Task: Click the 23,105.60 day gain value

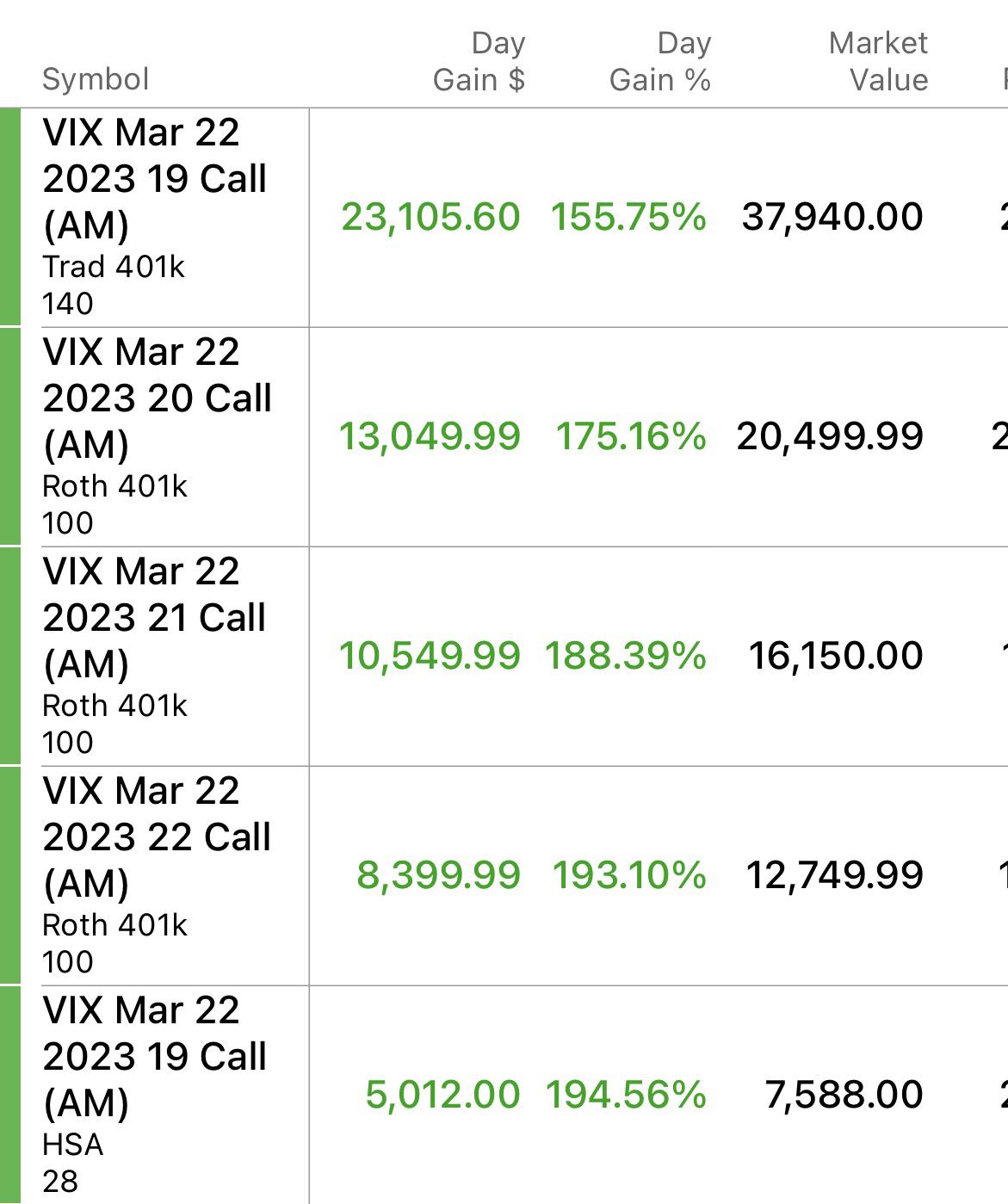Action: pos(430,217)
